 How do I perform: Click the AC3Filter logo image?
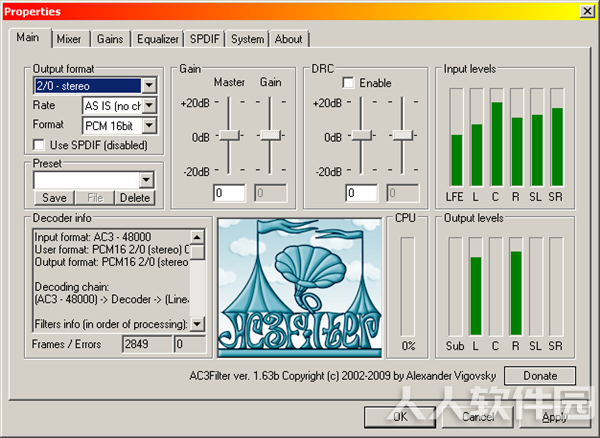[x=300, y=288]
